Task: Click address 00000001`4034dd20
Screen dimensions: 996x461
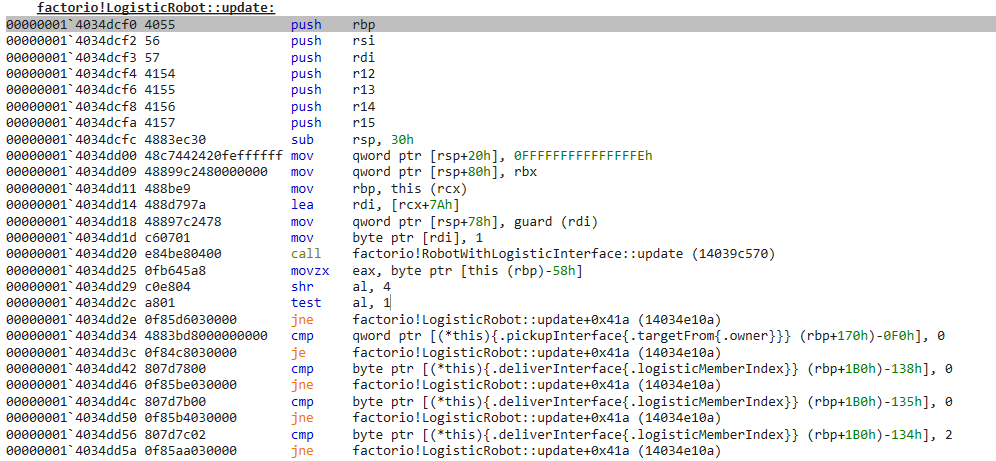Action: [x=71, y=254]
